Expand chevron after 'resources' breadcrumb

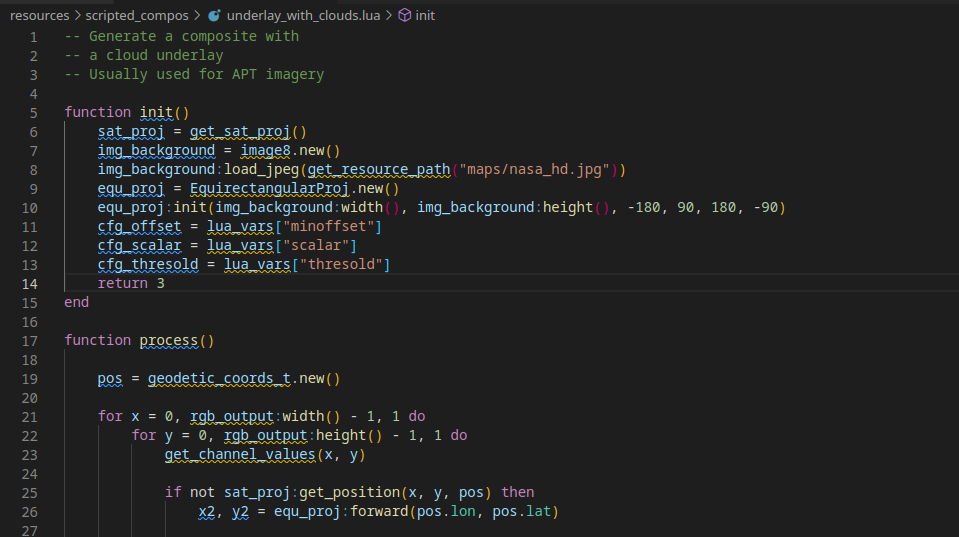coord(78,15)
